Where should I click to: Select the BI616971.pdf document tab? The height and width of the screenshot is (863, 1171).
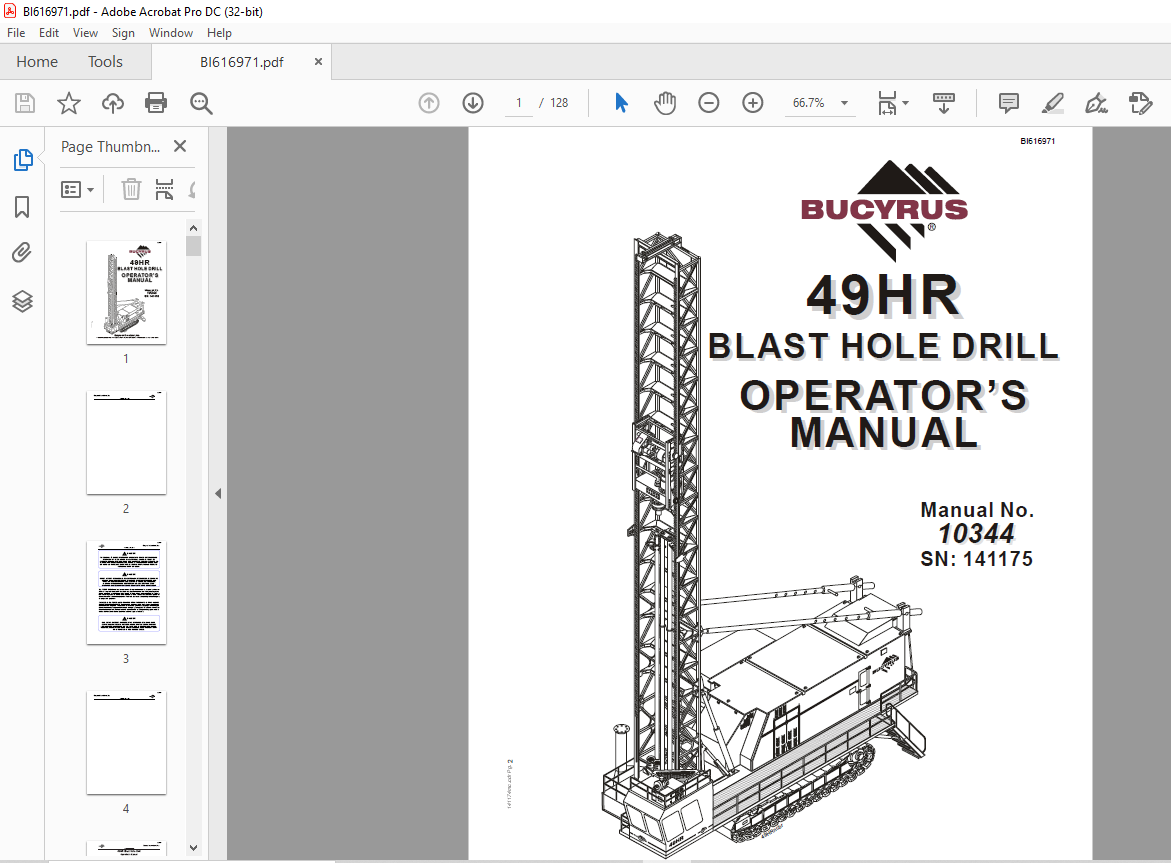[x=241, y=62]
